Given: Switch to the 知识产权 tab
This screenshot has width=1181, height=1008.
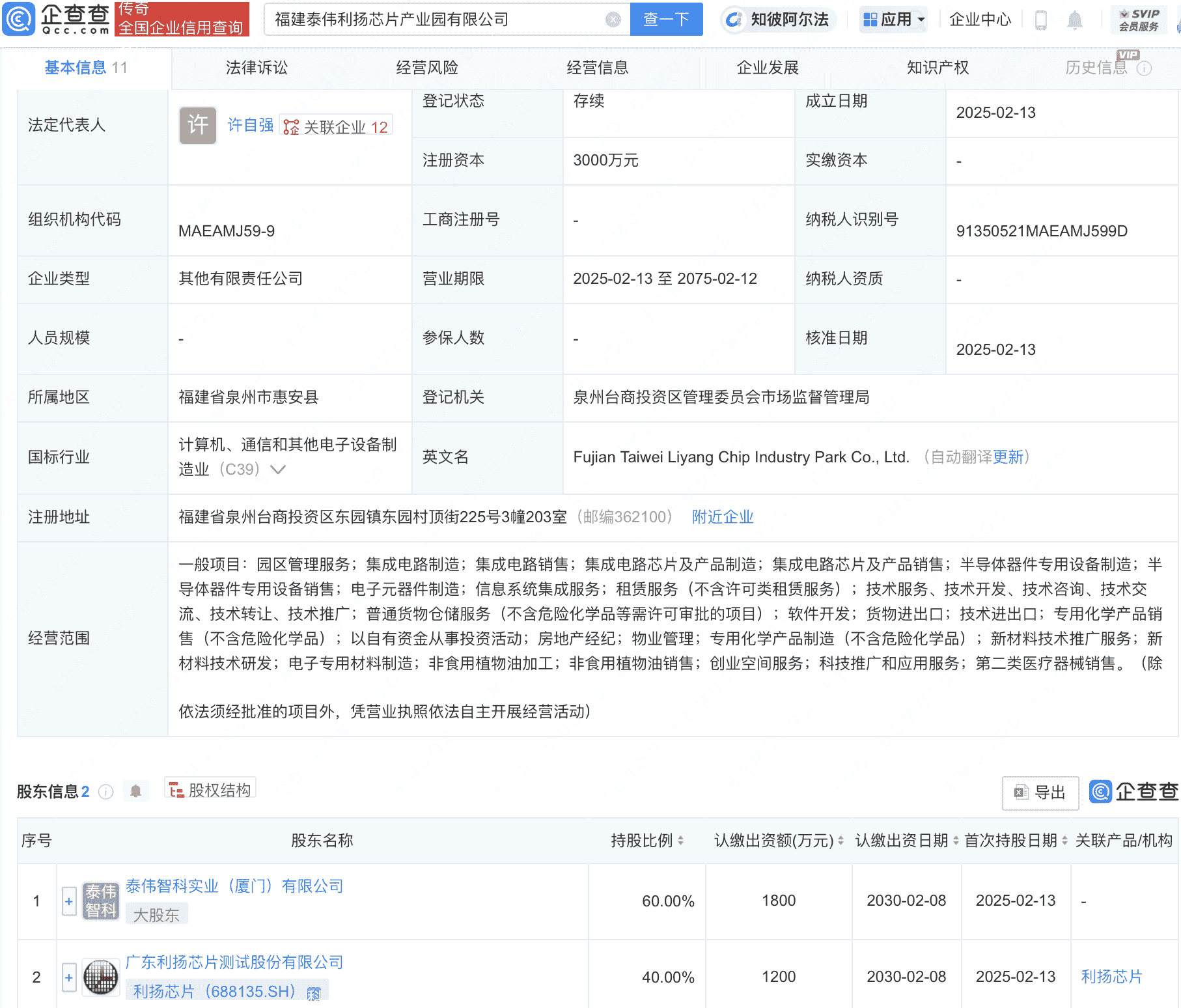Looking at the screenshot, I should coord(937,67).
